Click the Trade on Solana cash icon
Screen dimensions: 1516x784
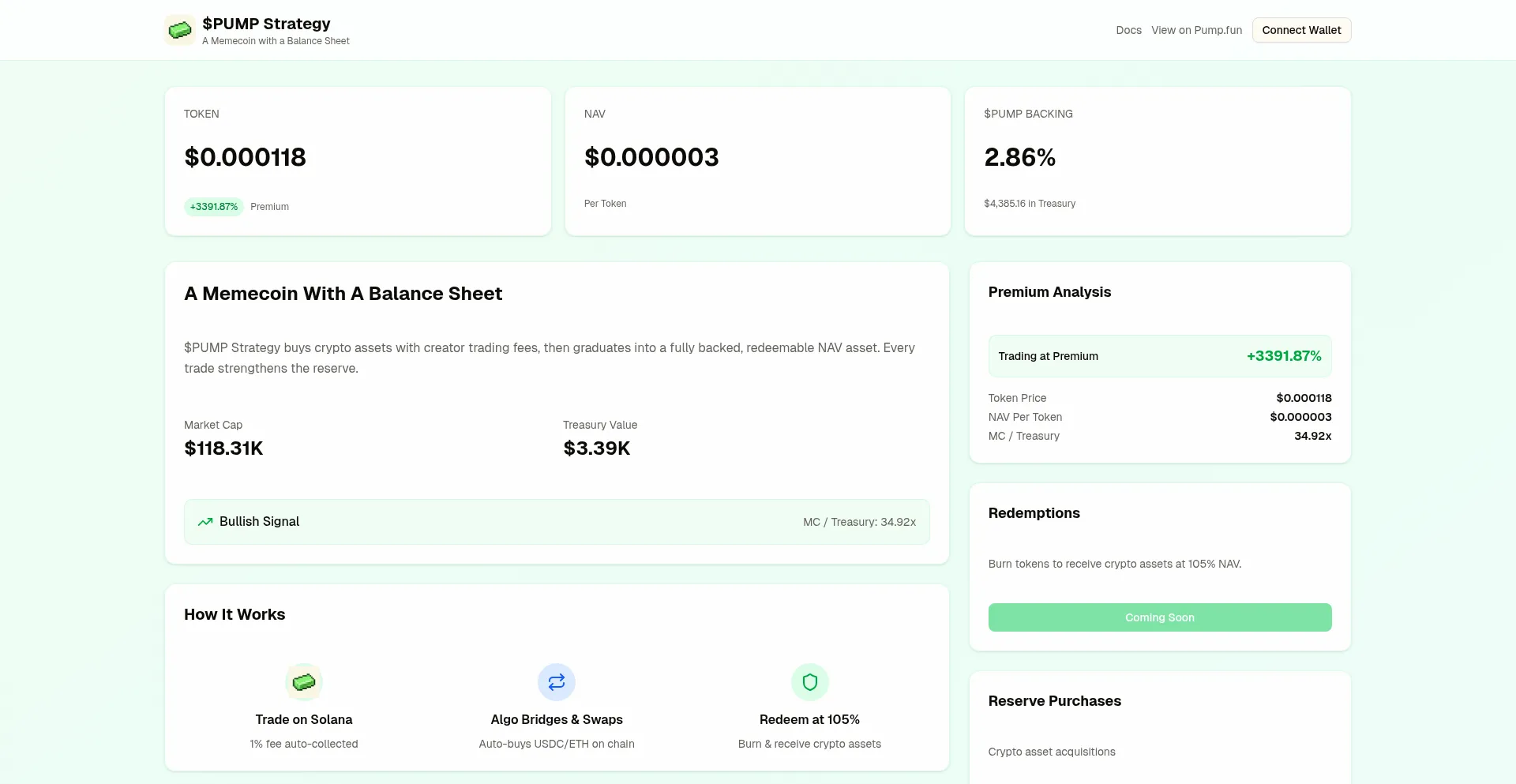[x=304, y=682]
